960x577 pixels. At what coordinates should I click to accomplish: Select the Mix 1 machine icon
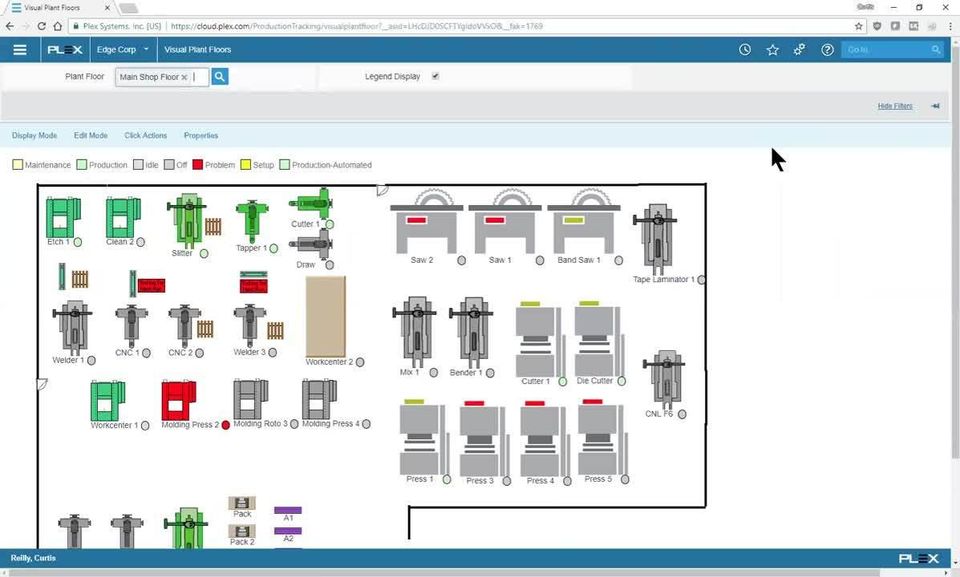coord(414,333)
